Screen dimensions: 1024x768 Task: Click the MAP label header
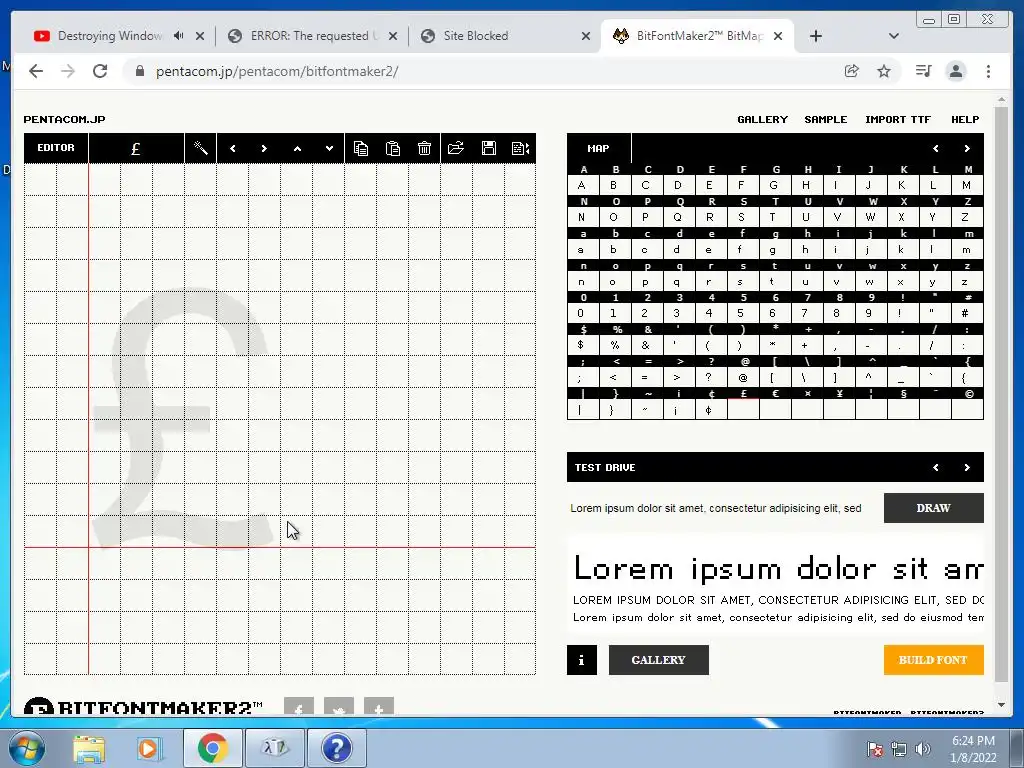pos(598,148)
